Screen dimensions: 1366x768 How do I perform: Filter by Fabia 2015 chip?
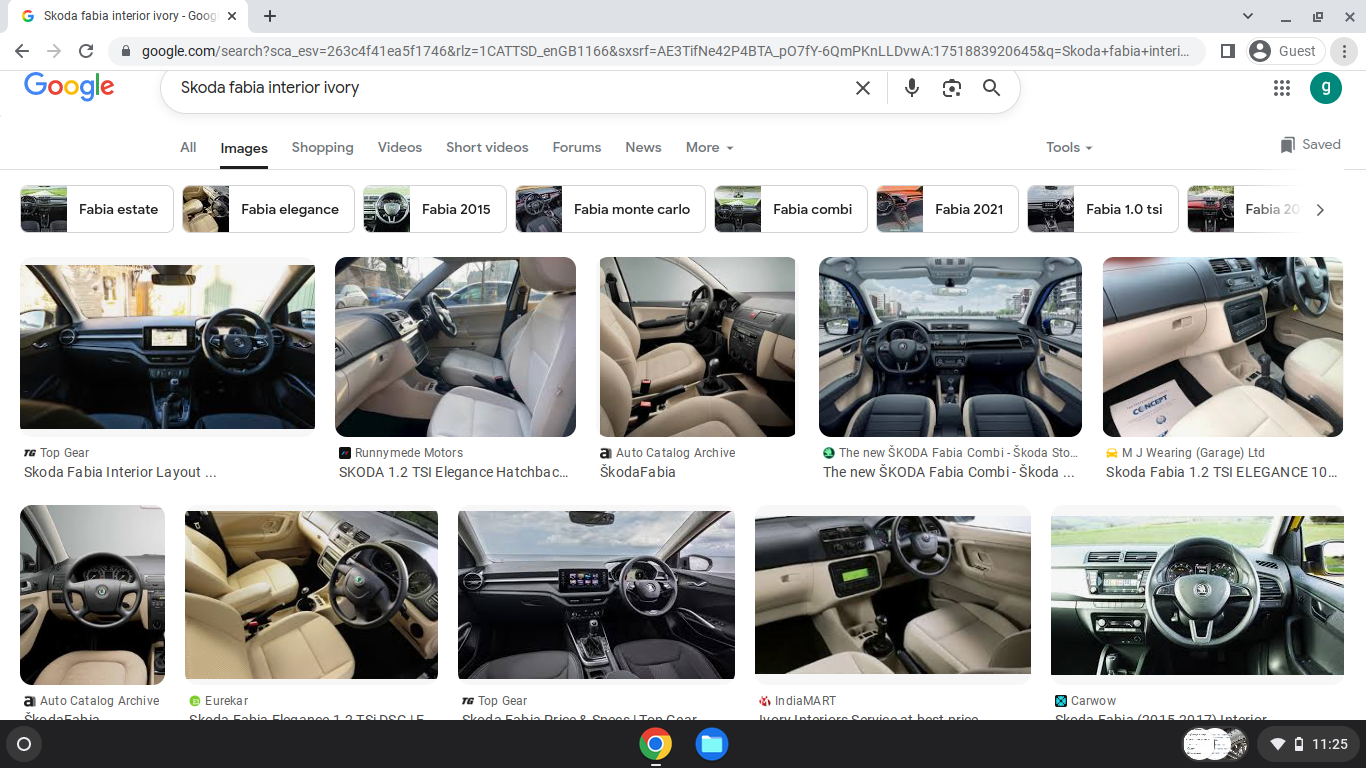[435, 209]
